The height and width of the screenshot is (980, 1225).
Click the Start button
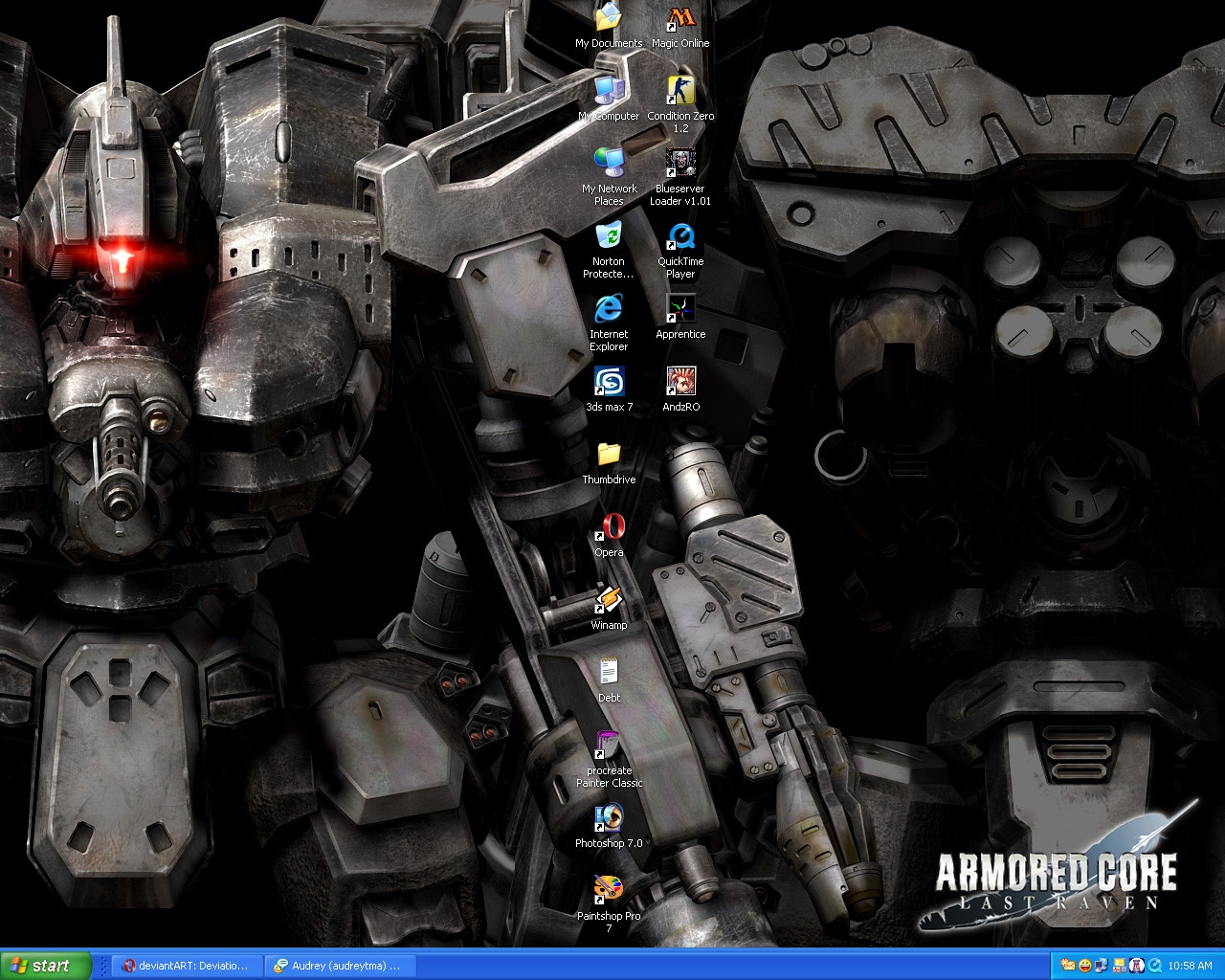coord(46,966)
